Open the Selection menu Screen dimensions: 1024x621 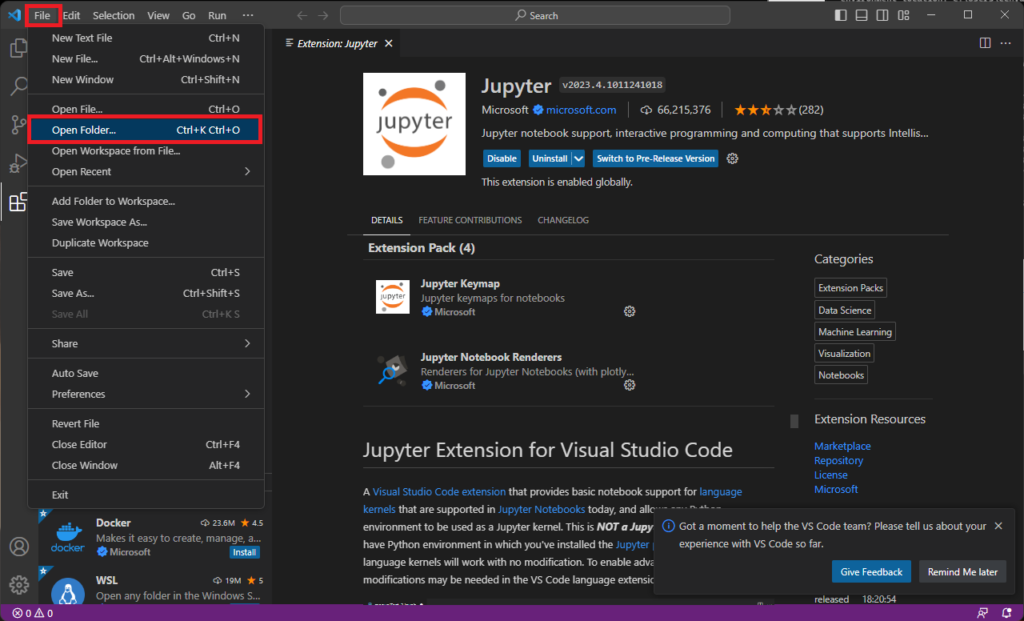pyautogui.click(x=114, y=15)
